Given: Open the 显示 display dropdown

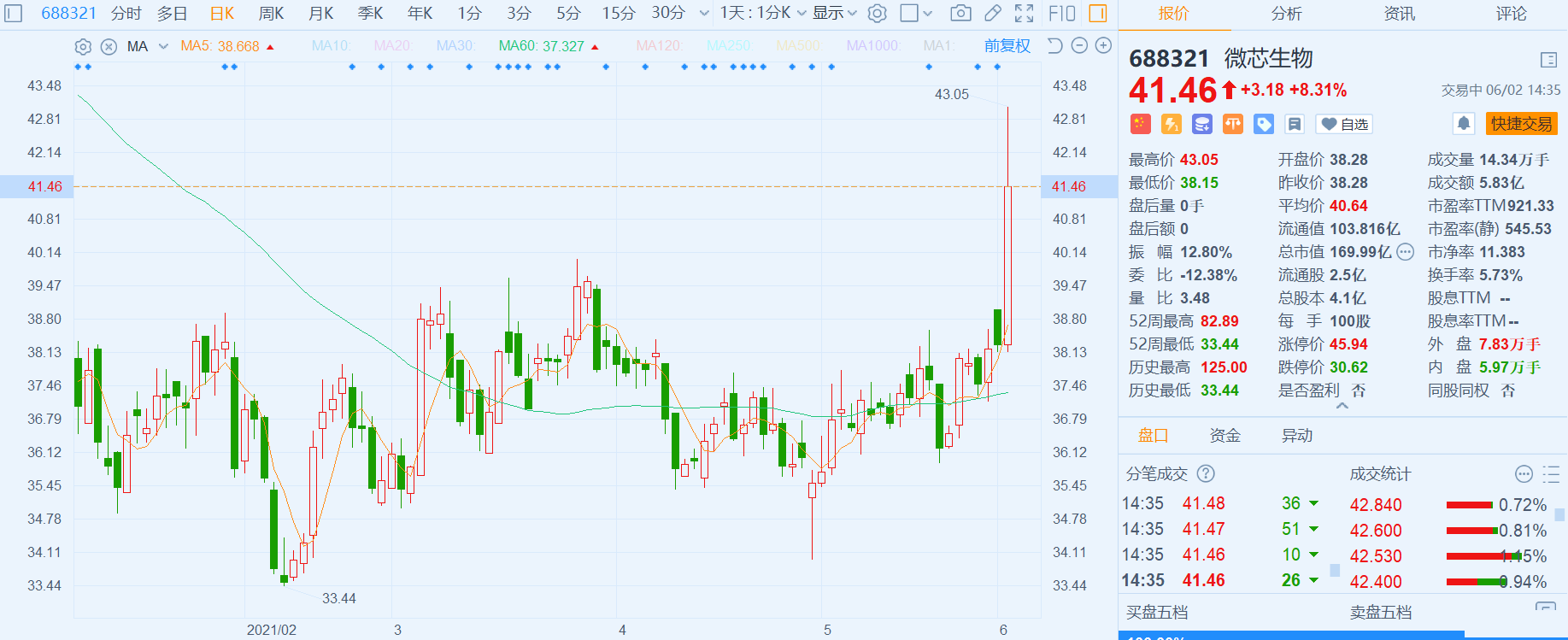Looking at the screenshot, I should click(834, 13).
